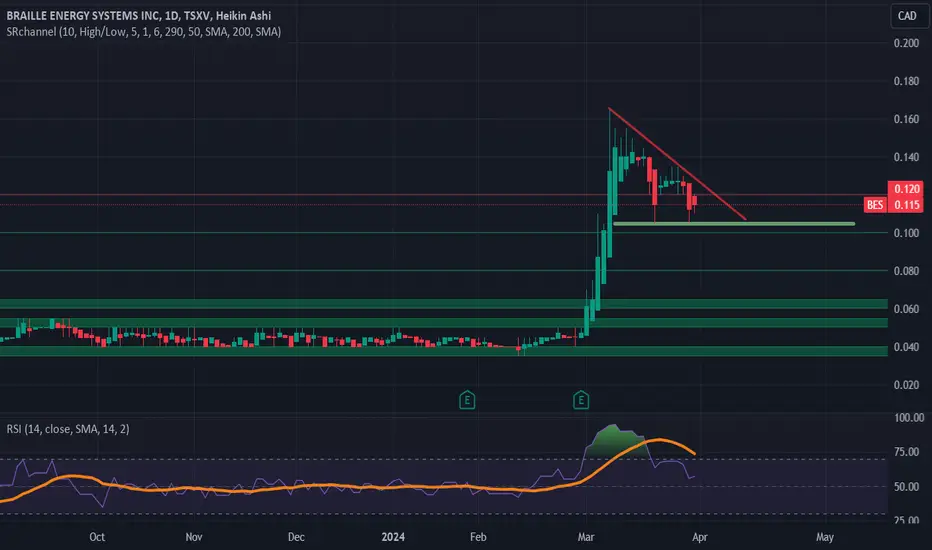This screenshot has height=550, width=932.
Task: Open the February earnings E marker
Action: 467,400
